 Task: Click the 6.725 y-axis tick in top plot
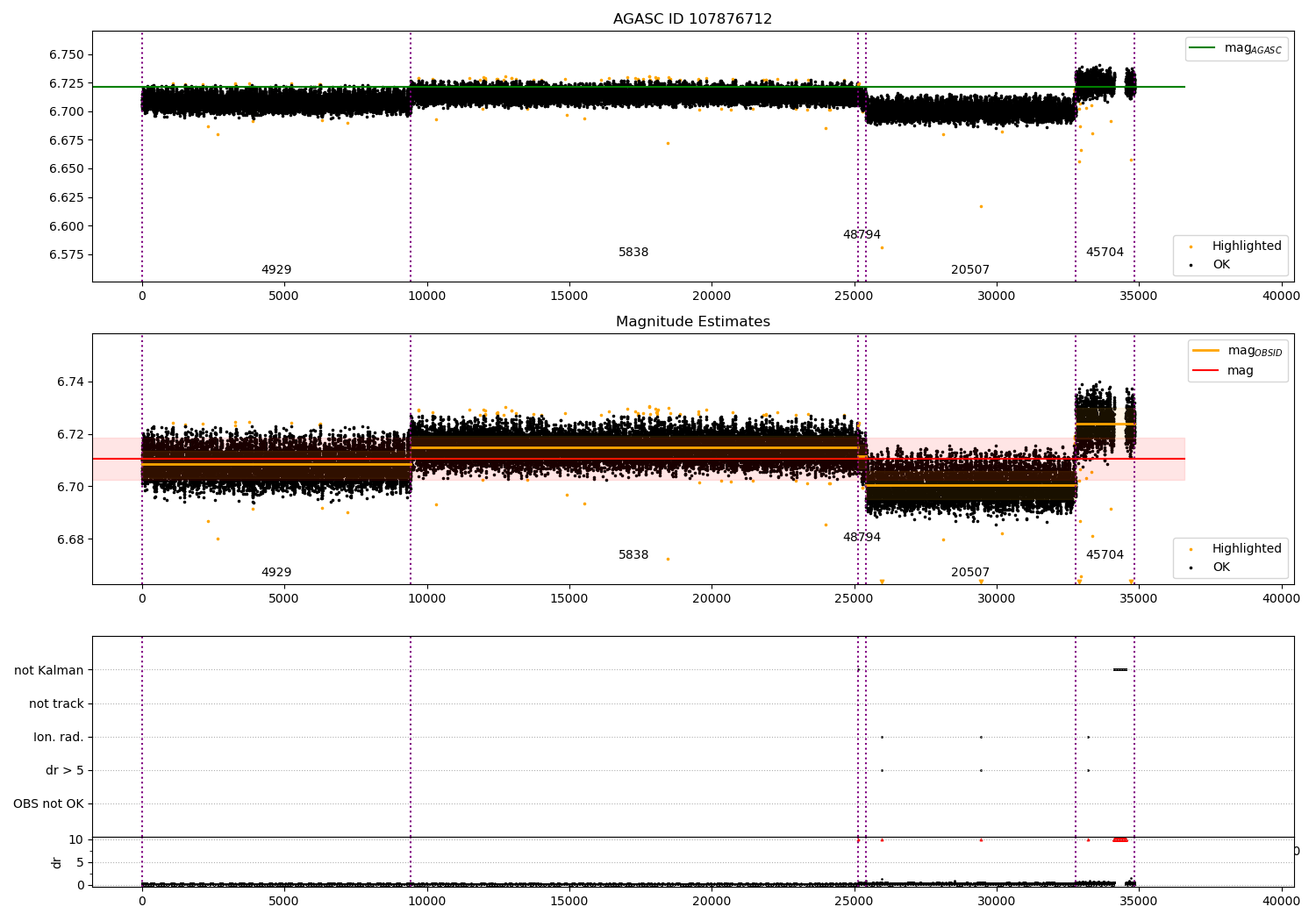[67, 83]
